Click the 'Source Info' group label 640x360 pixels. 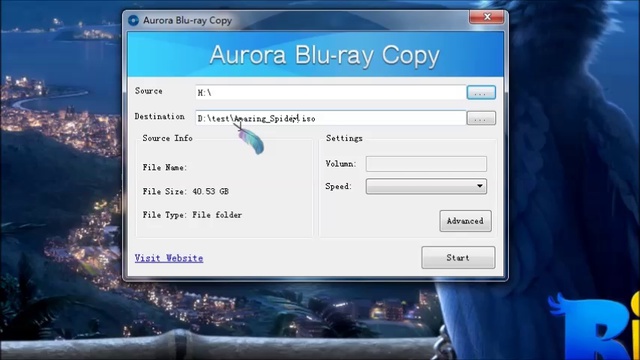(x=167, y=138)
